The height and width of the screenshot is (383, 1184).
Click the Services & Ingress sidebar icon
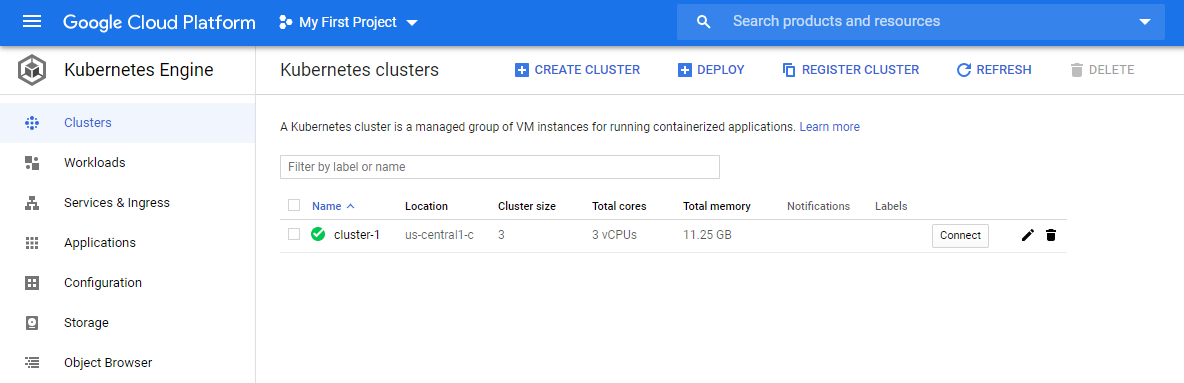point(32,202)
